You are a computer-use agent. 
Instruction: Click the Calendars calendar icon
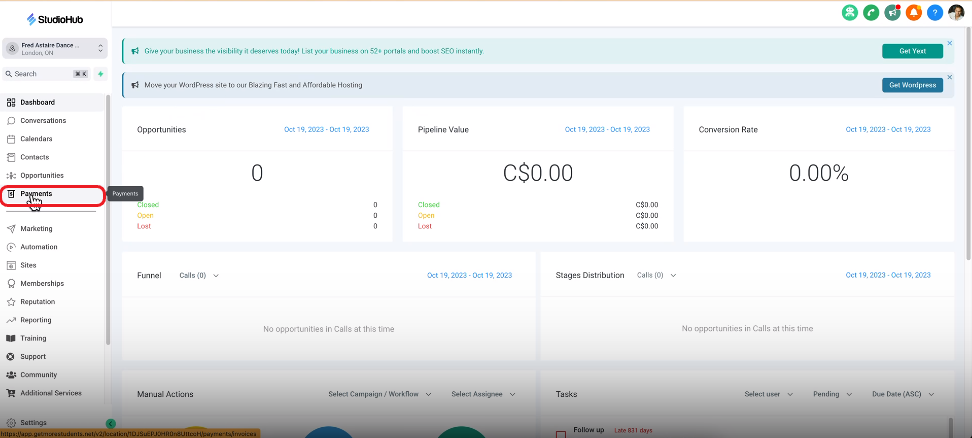click(11, 139)
